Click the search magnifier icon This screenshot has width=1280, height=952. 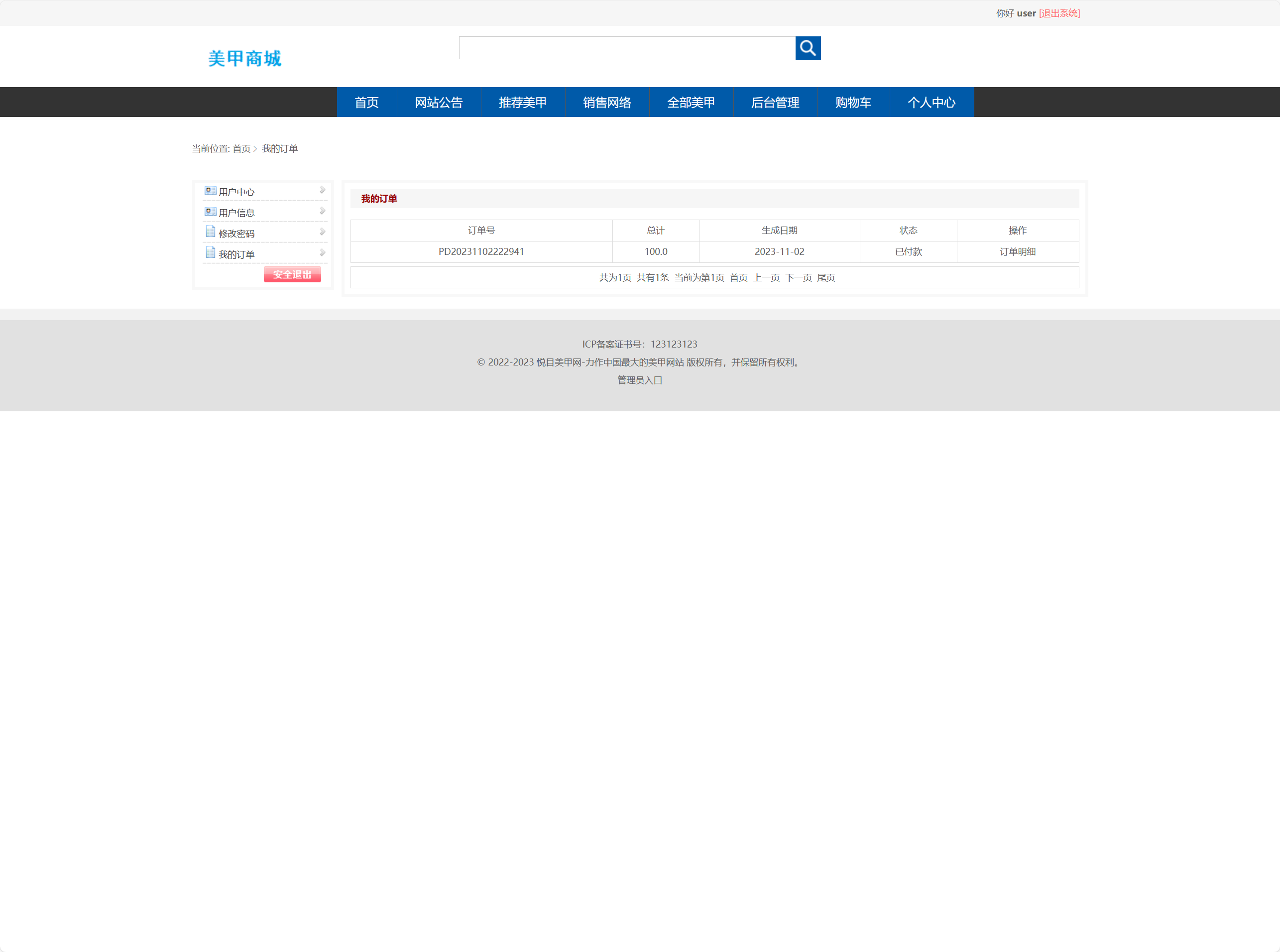coord(808,48)
